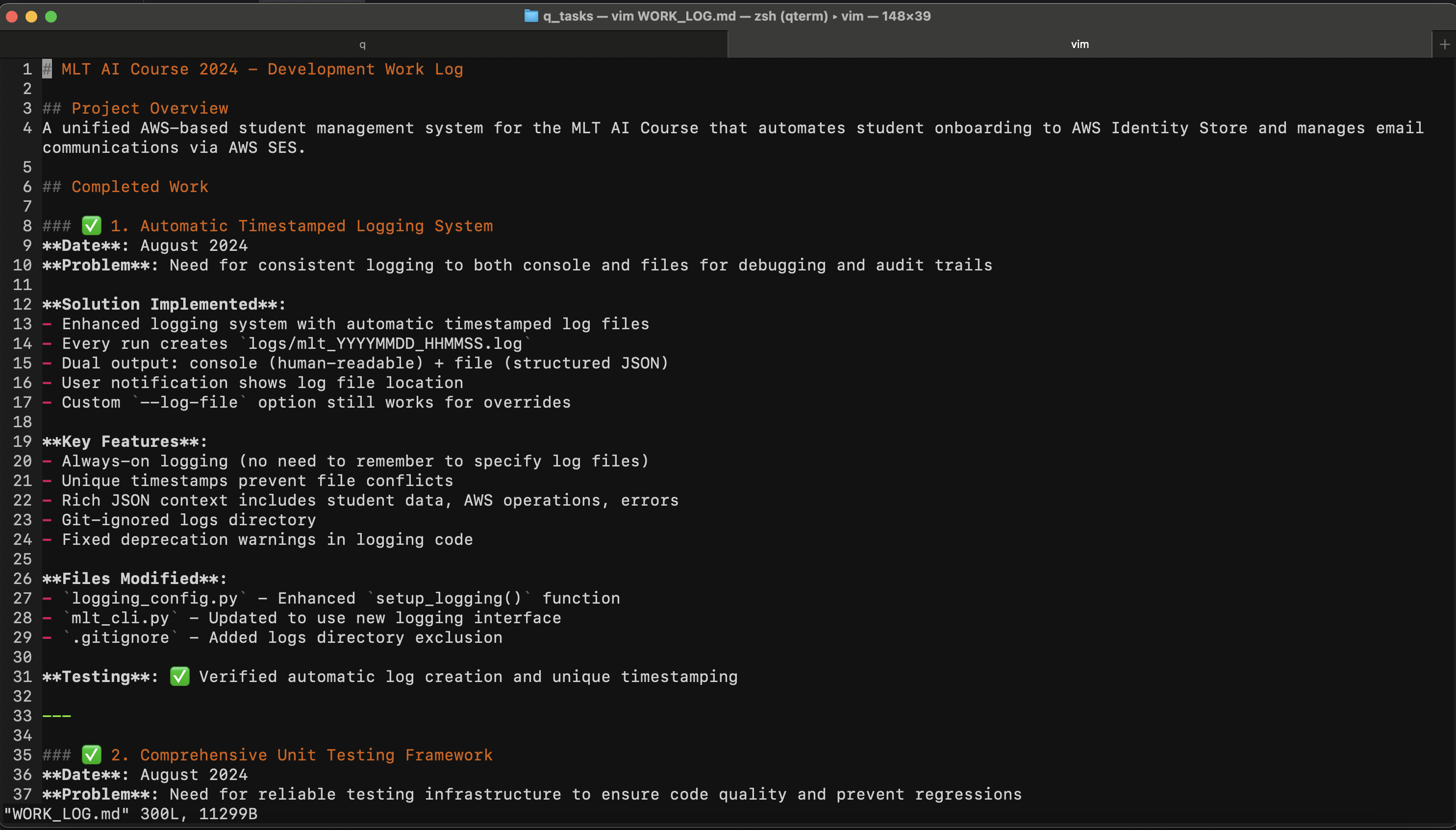Place cursor on "MLT AI Course 2024" heading
Screen dimensions: 1456x830
(150, 70)
